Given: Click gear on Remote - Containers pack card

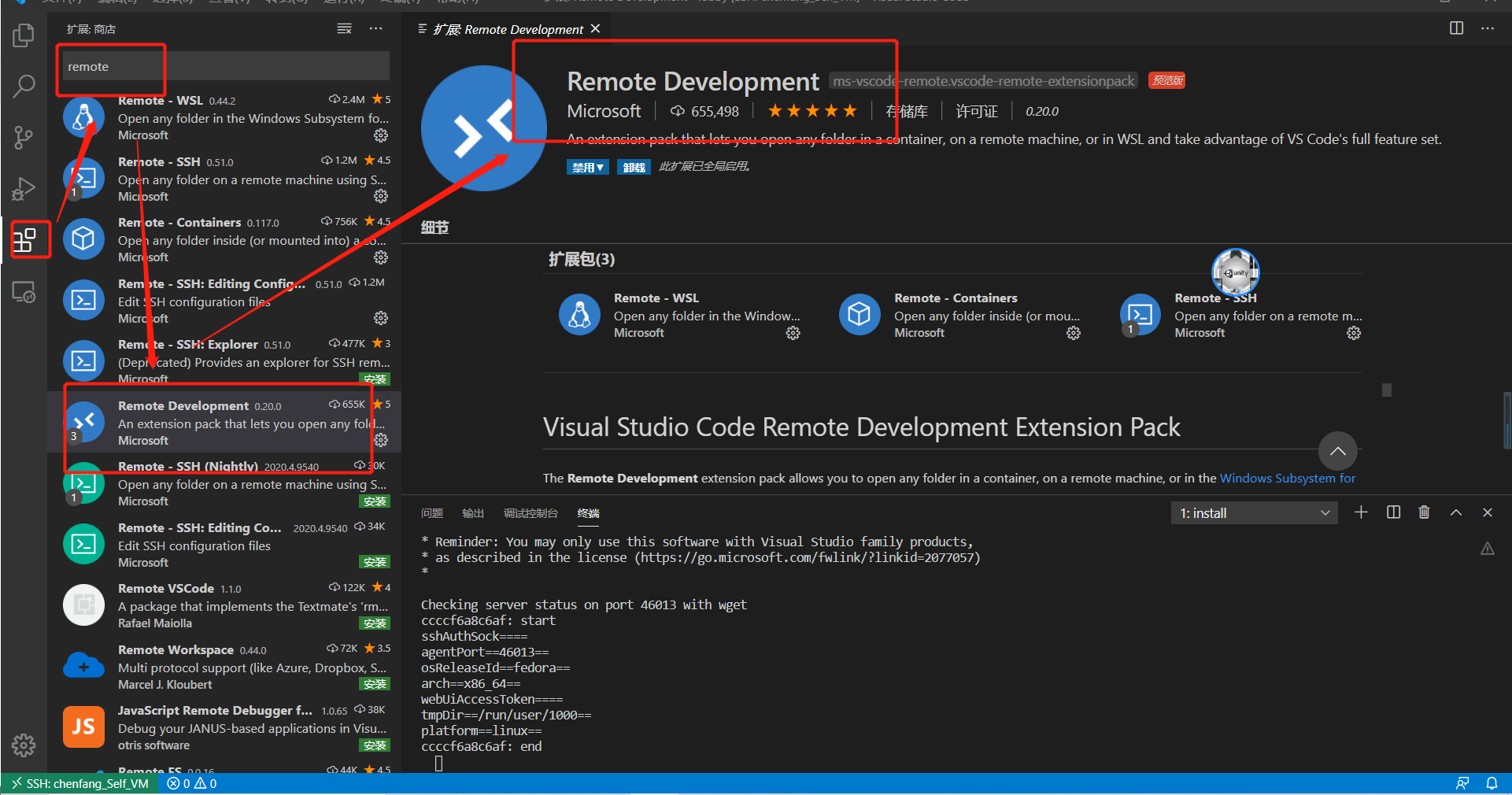Looking at the screenshot, I should 1074,333.
